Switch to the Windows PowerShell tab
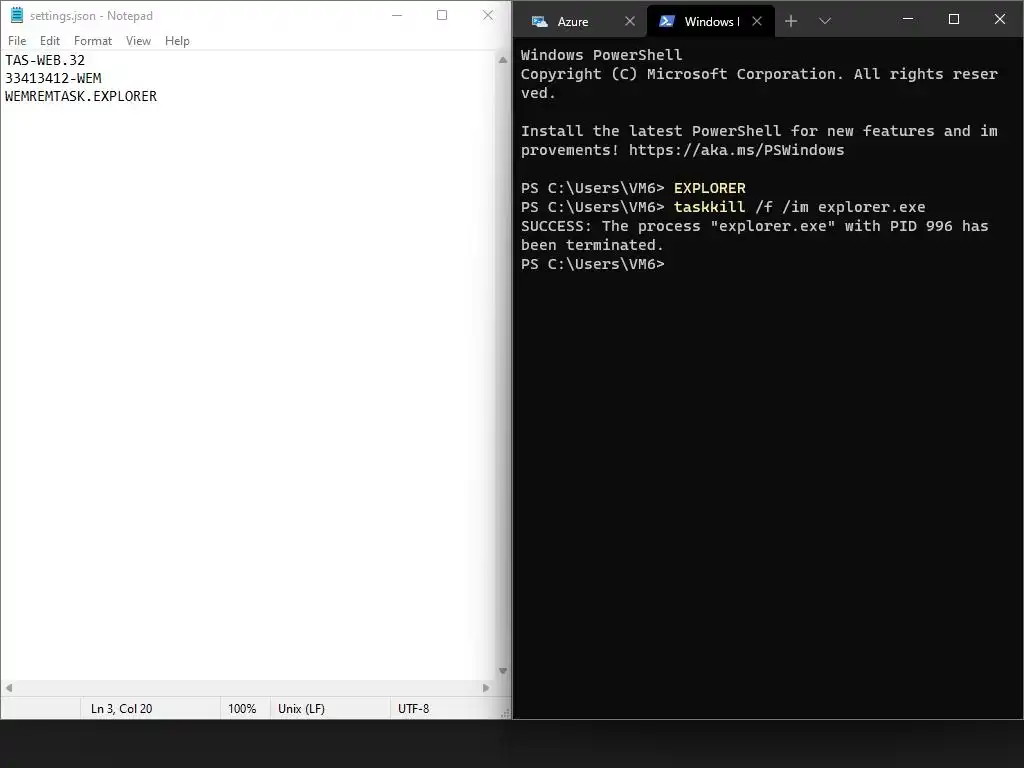 coord(712,22)
